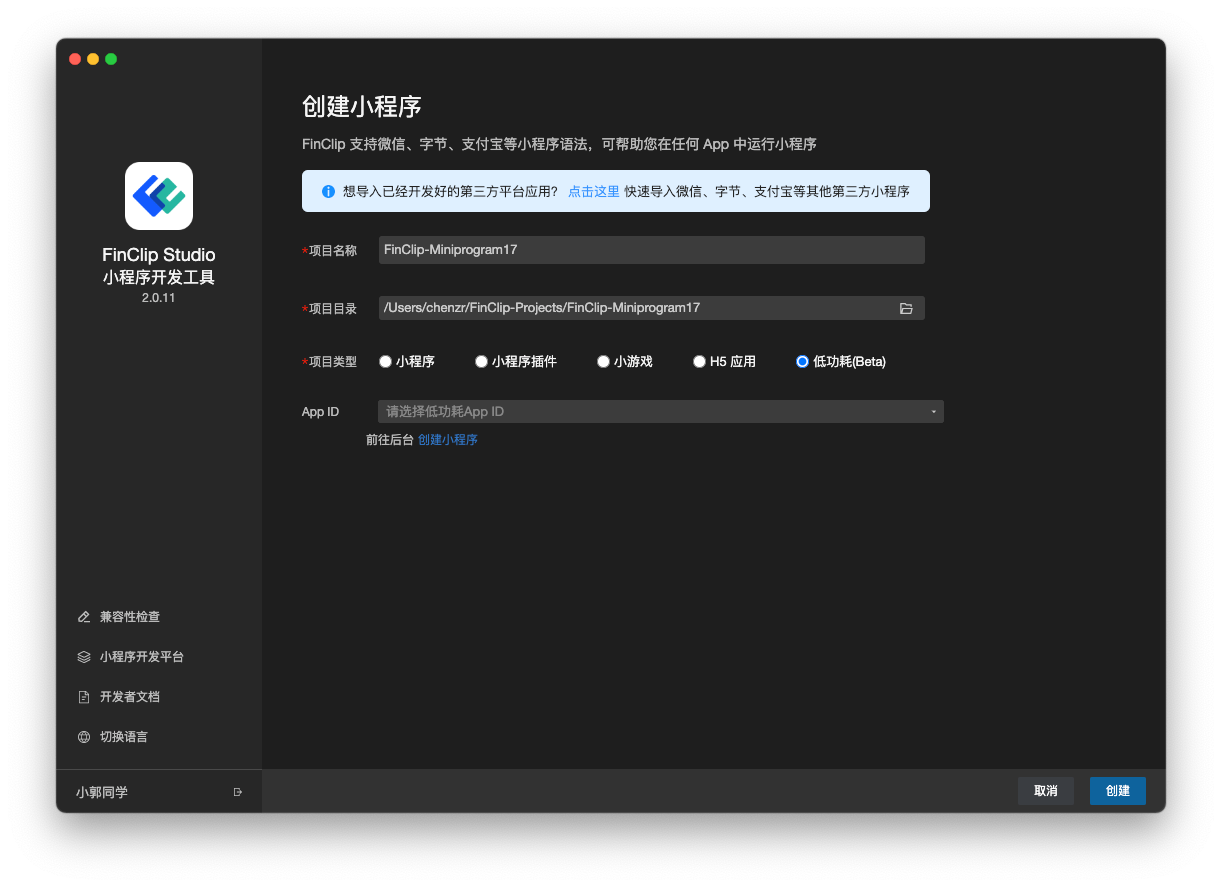The width and height of the screenshot is (1222, 887).
Task: Open the App ID dropdown
Action: click(660, 411)
